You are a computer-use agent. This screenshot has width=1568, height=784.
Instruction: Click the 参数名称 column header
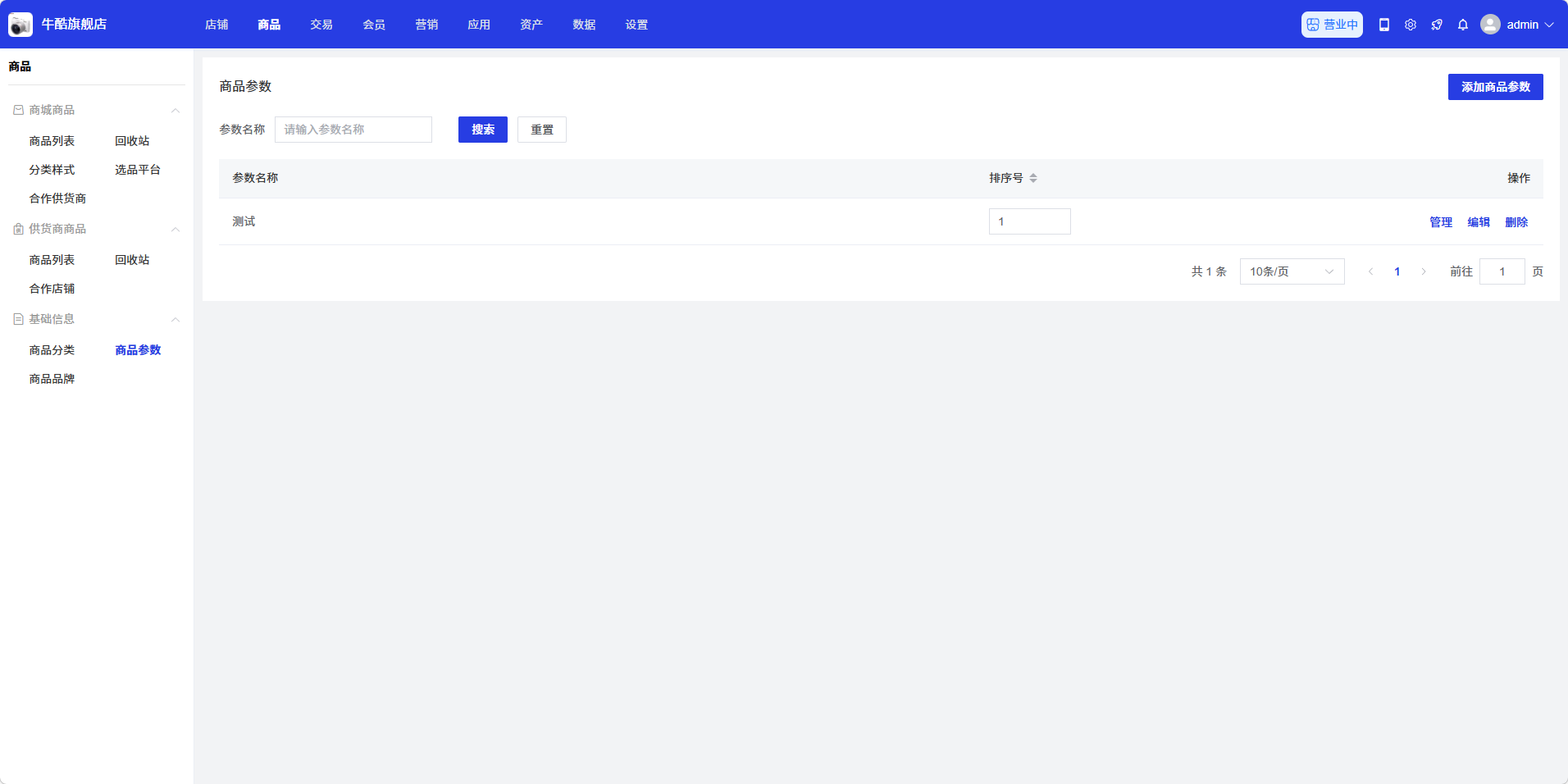click(x=255, y=178)
